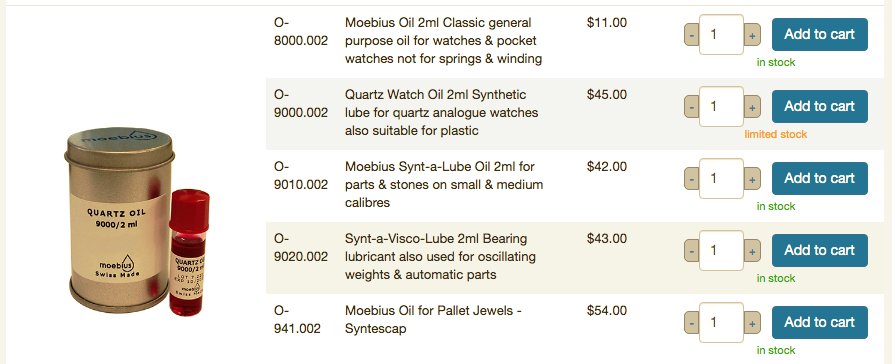This screenshot has height=364, width=895.
Task: Click plus button for Quartz Watch Oil
Action: tap(752, 107)
